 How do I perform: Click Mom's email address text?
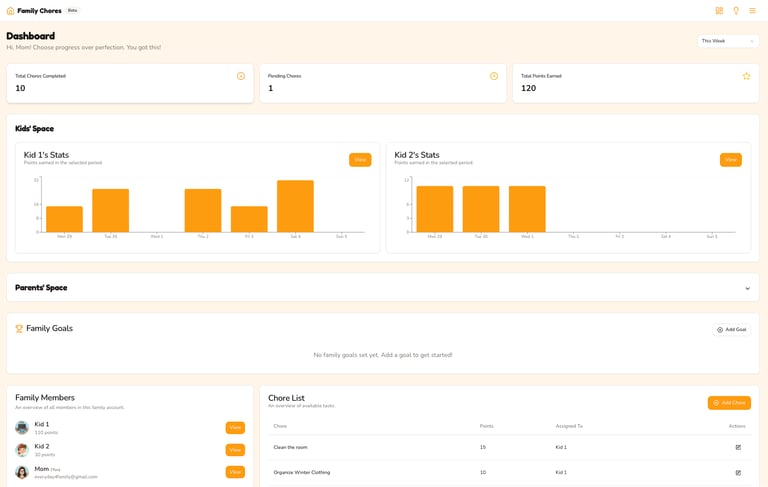(x=66, y=477)
